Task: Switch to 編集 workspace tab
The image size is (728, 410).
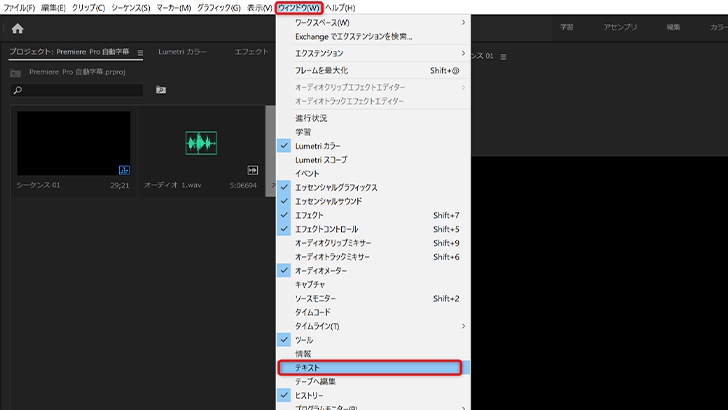Action: pos(673,27)
